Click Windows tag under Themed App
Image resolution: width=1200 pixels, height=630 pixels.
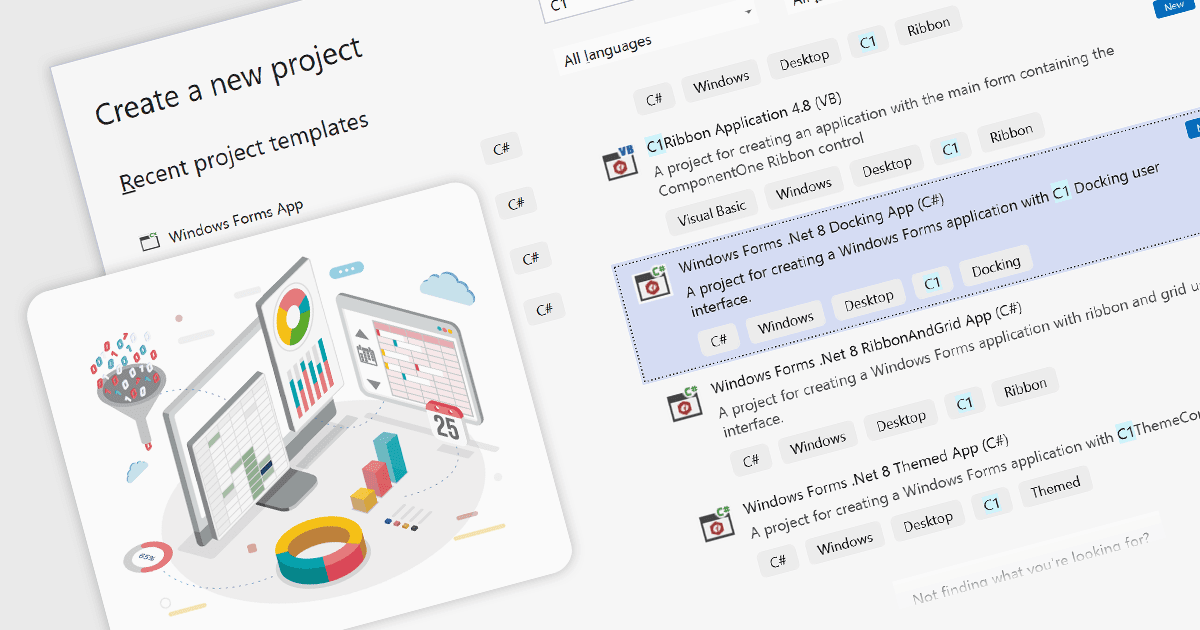coord(845,543)
